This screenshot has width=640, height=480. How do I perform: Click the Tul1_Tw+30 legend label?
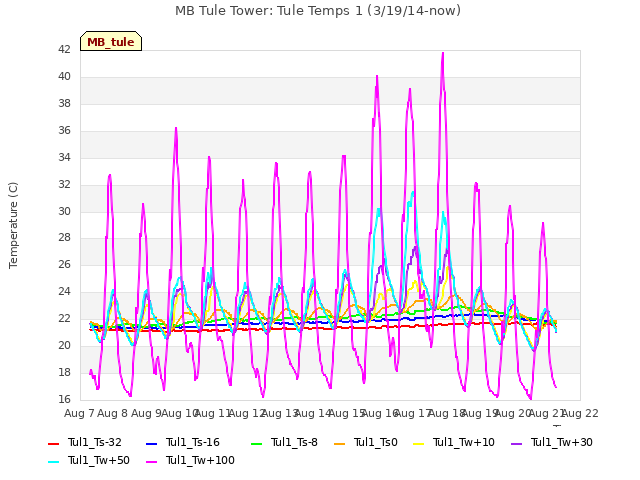(562, 442)
